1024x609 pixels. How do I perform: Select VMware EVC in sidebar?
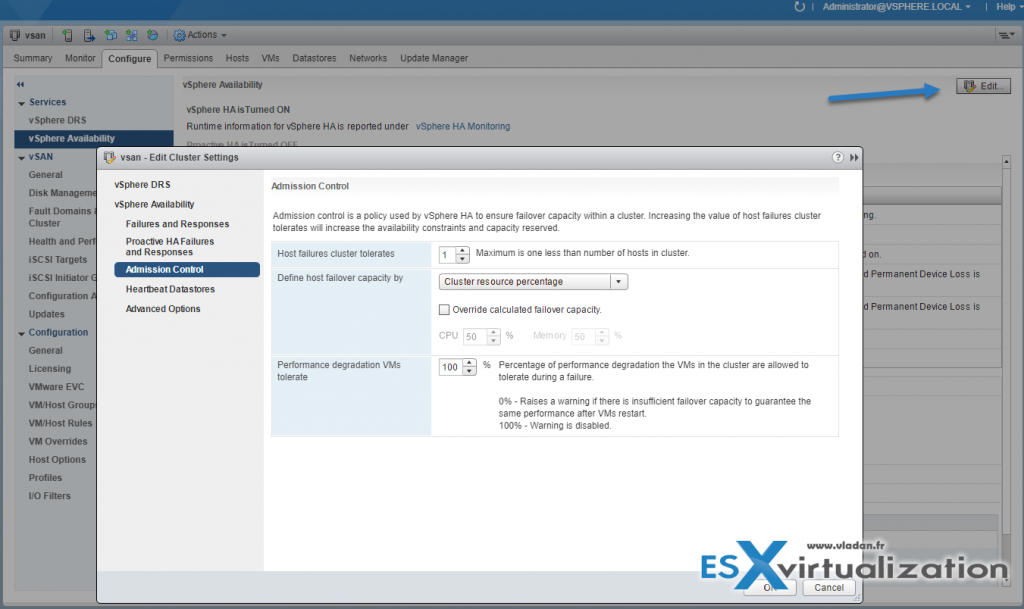tap(56, 387)
